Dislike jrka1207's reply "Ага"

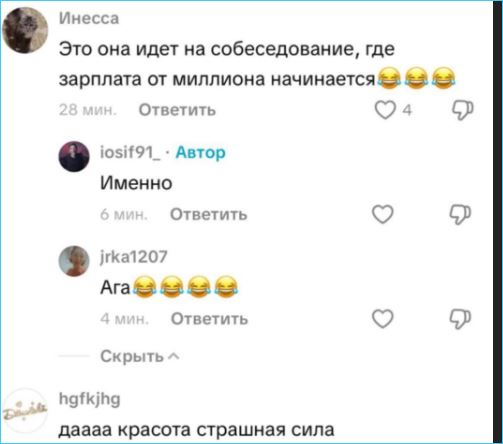click(460, 319)
